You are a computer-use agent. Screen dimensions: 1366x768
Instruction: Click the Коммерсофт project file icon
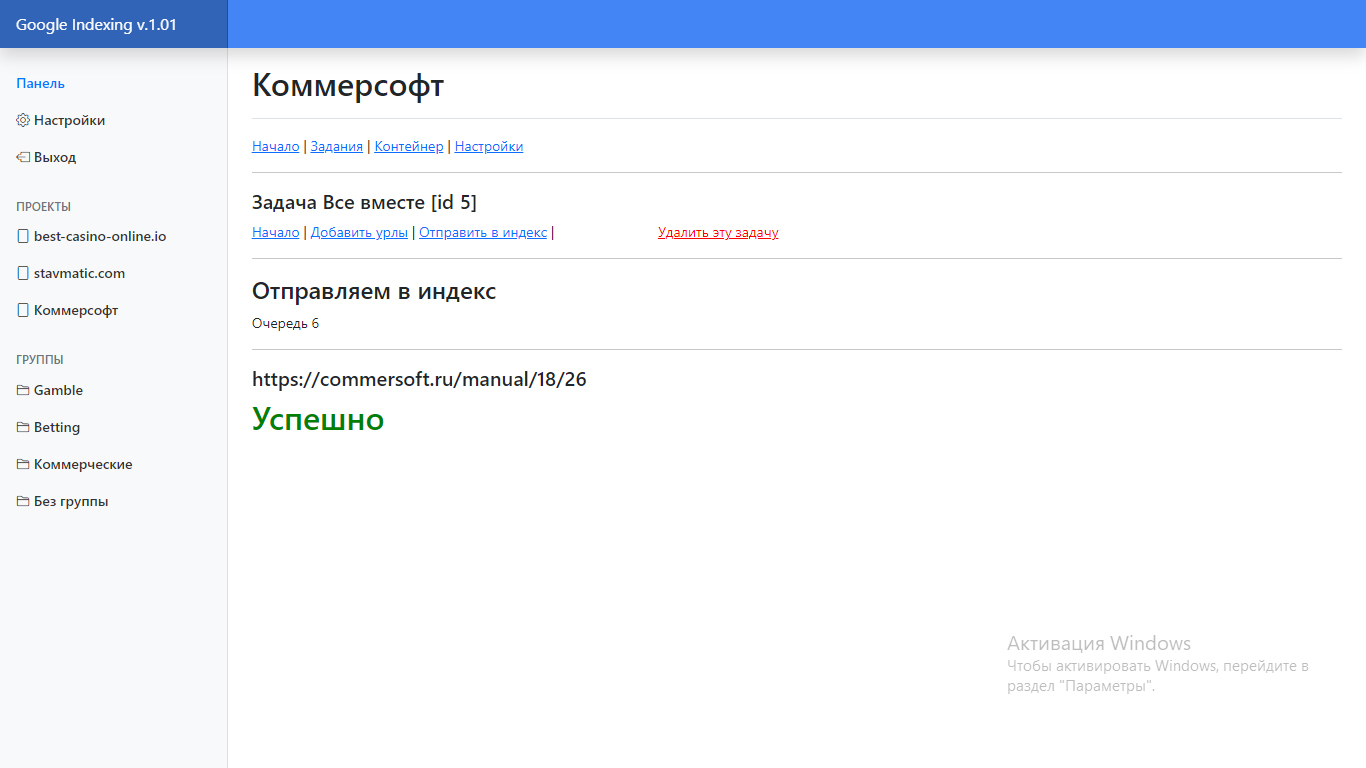tap(23, 310)
